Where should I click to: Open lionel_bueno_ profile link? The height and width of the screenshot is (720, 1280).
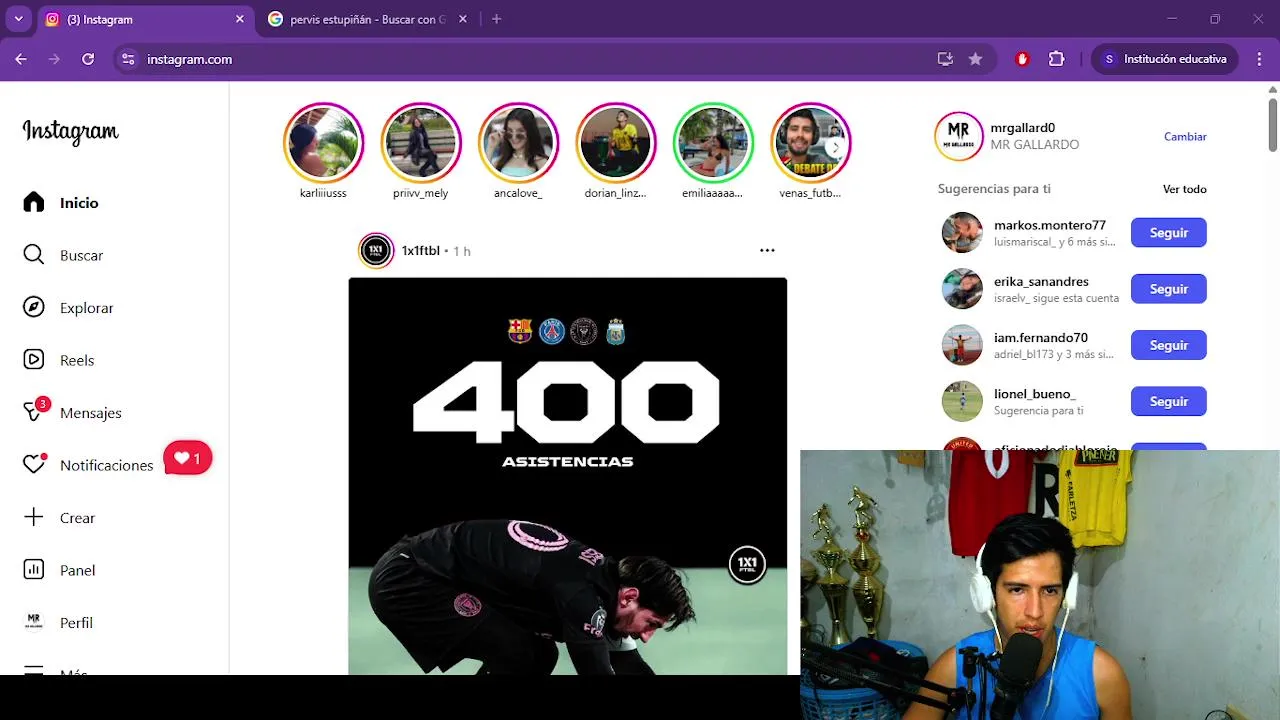[x=1034, y=394]
